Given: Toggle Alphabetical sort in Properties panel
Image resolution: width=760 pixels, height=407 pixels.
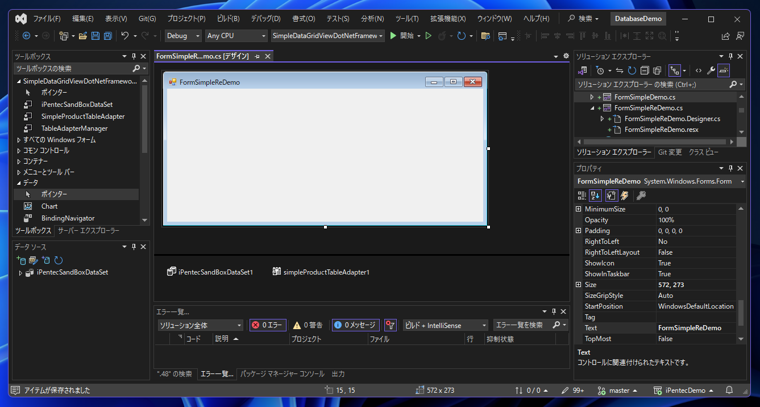Looking at the screenshot, I should pos(596,195).
